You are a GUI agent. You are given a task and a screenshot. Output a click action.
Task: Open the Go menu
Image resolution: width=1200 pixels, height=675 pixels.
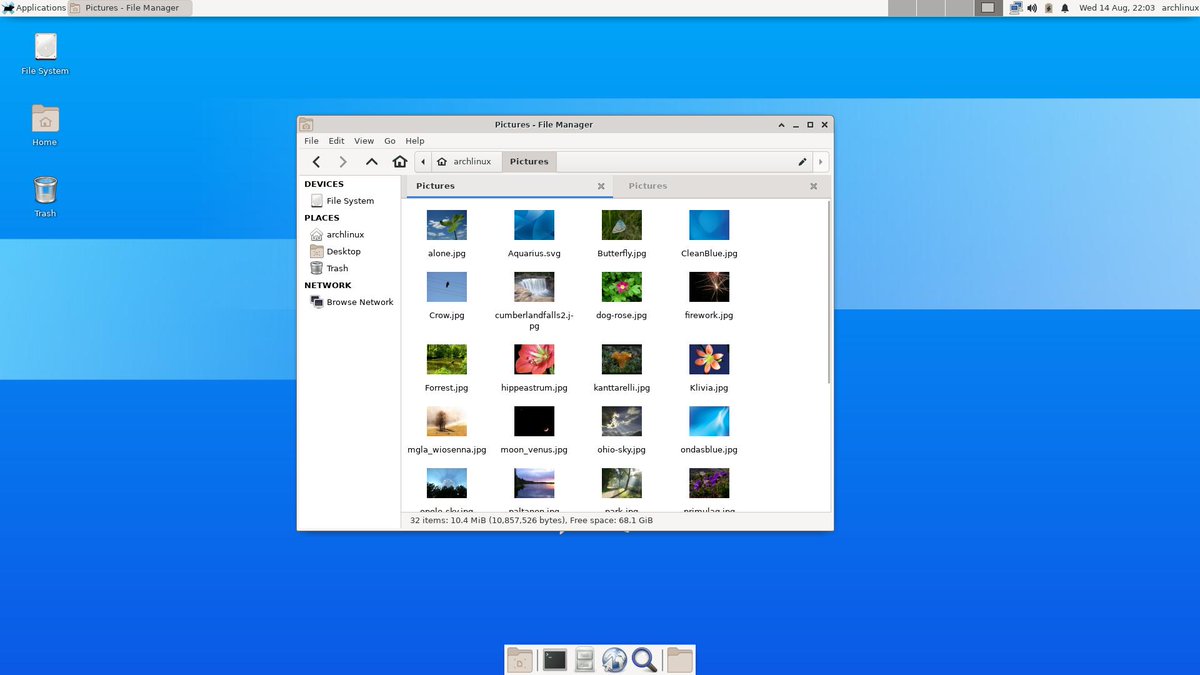[x=390, y=141]
